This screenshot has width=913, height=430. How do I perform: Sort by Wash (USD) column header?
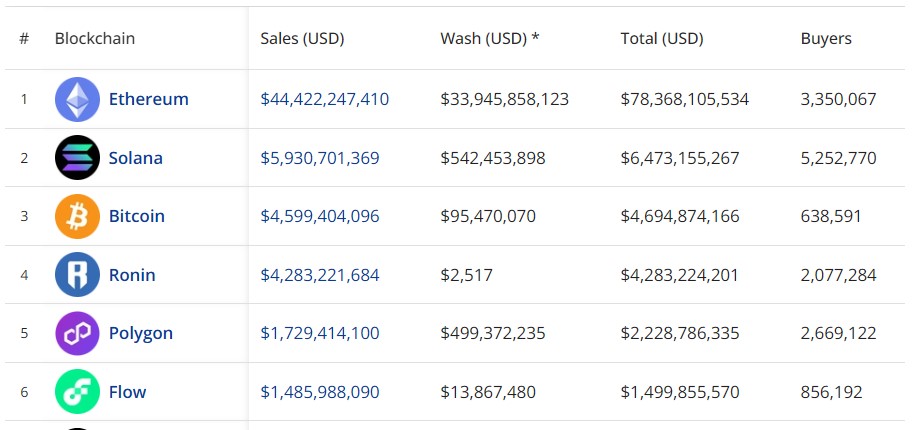click(x=489, y=39)
